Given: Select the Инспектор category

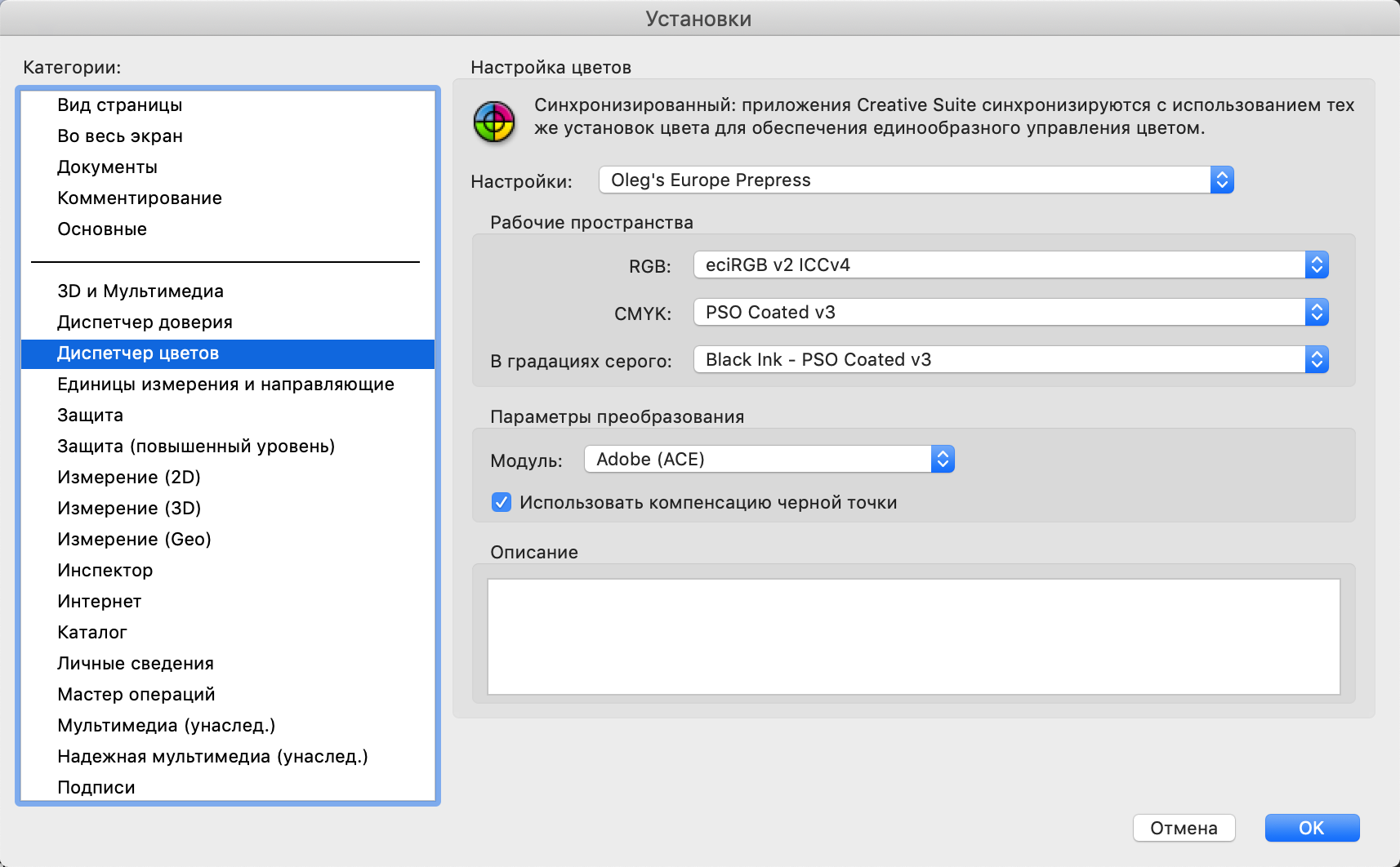Looking at the screenshot, I should pos(228,571).
